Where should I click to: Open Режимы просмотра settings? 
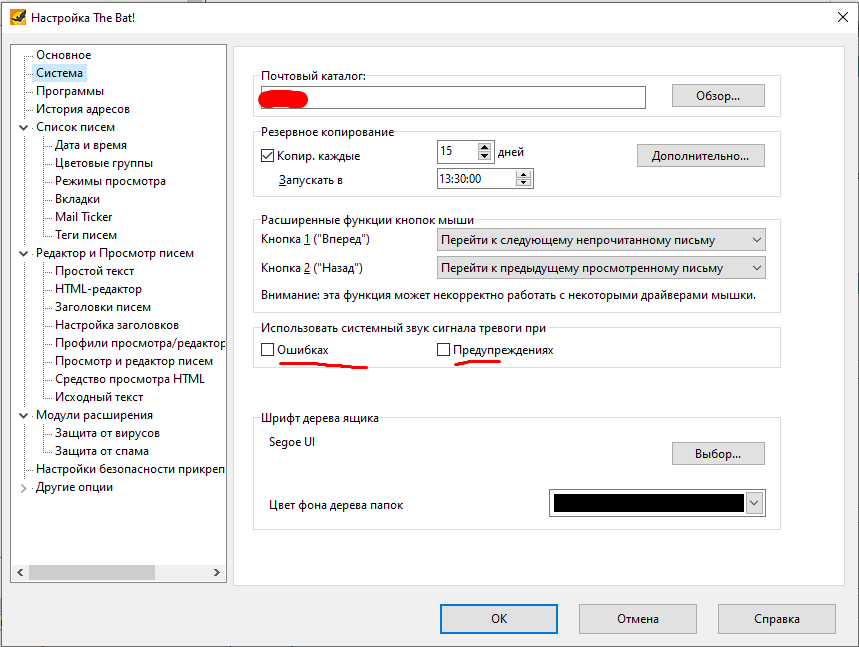point(110,181)
